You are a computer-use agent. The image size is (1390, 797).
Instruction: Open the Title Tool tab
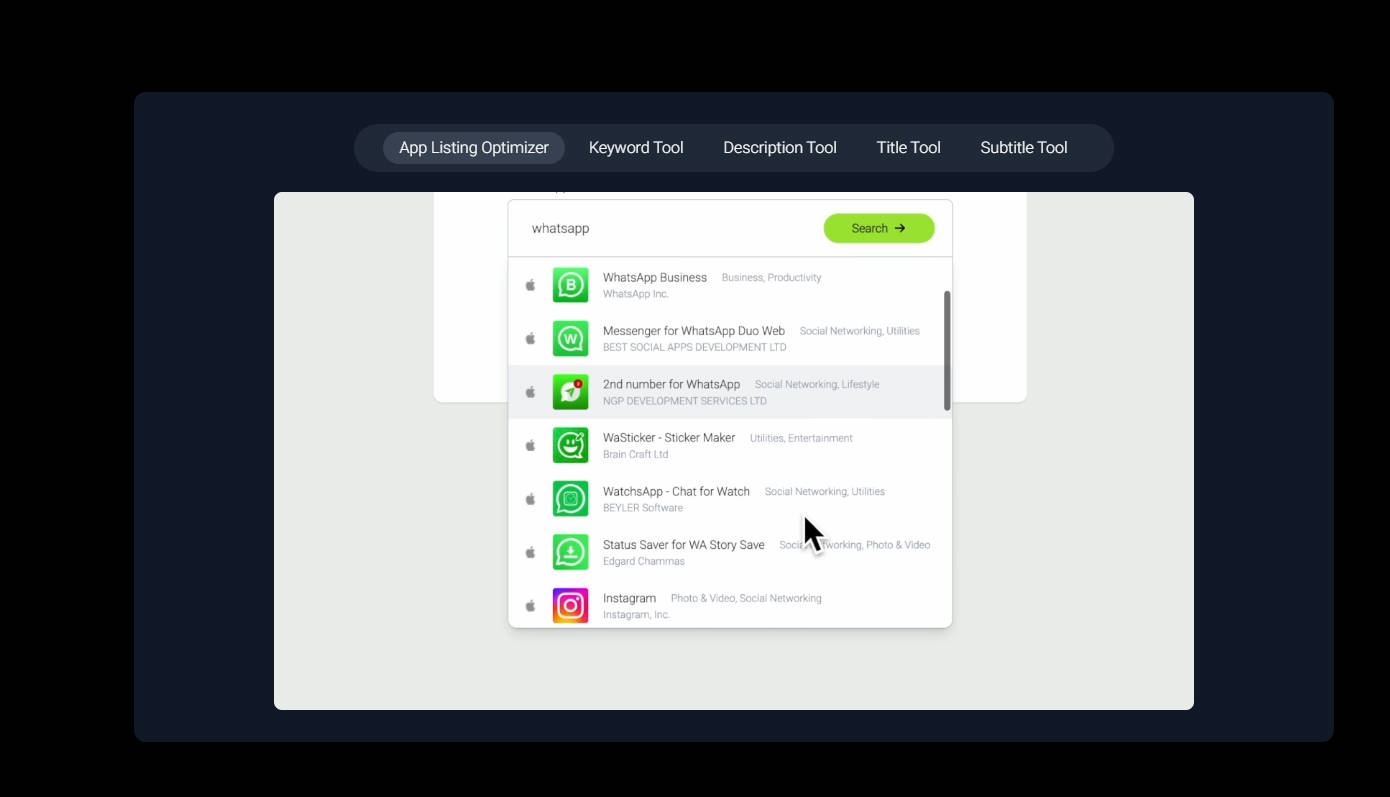908,148
